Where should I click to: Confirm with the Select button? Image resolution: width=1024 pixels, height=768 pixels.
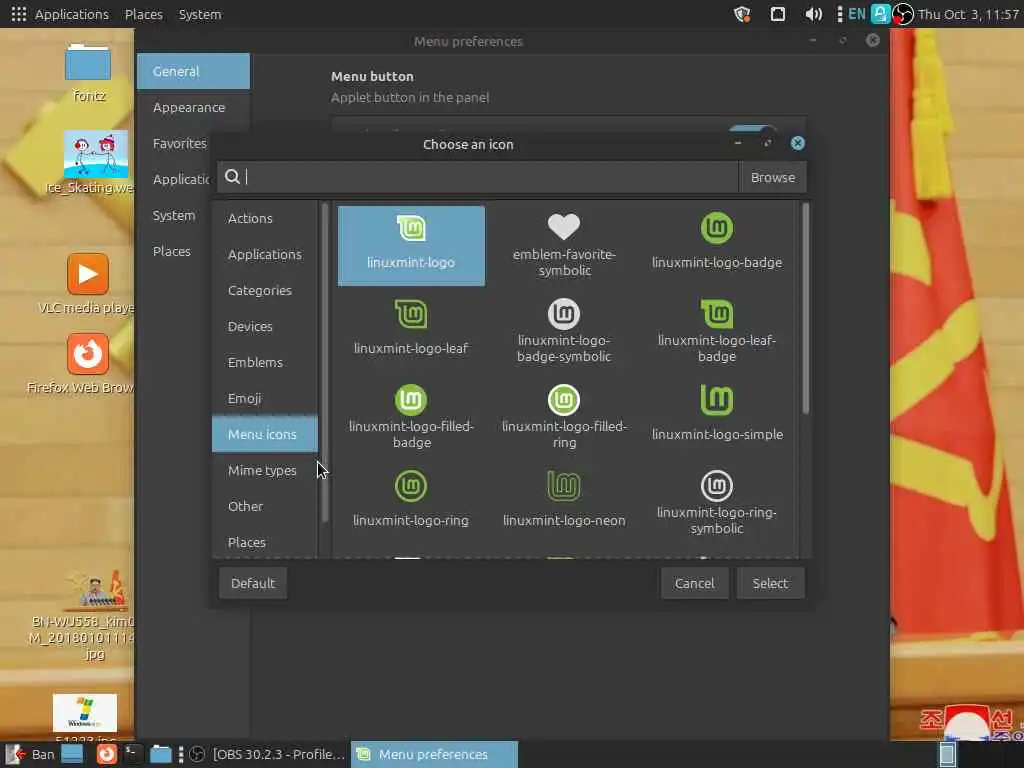(x=771, y=583)
